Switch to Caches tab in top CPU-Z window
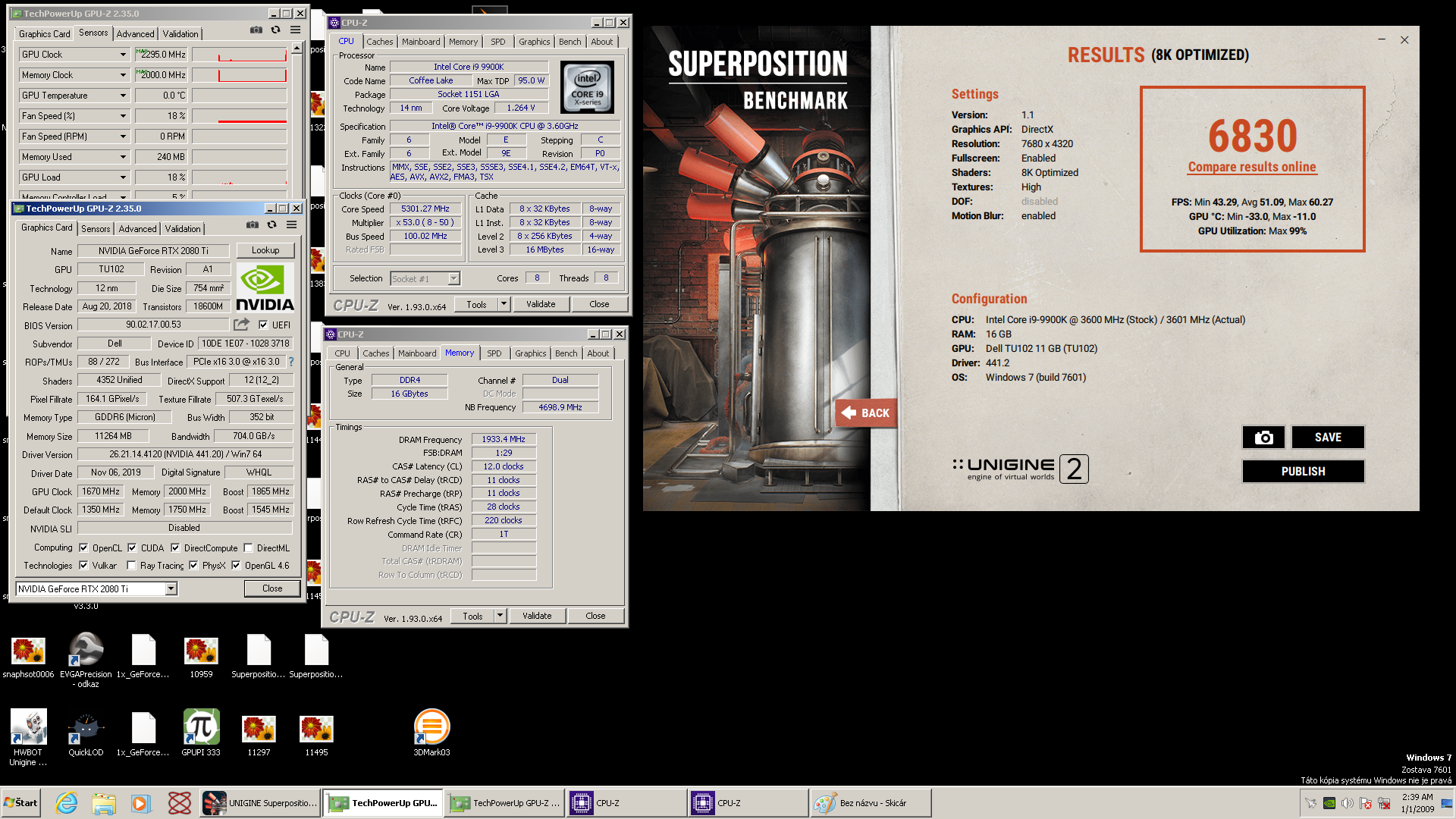The image size is (1456, 819). pyautogui.click(x=380, y=42)
